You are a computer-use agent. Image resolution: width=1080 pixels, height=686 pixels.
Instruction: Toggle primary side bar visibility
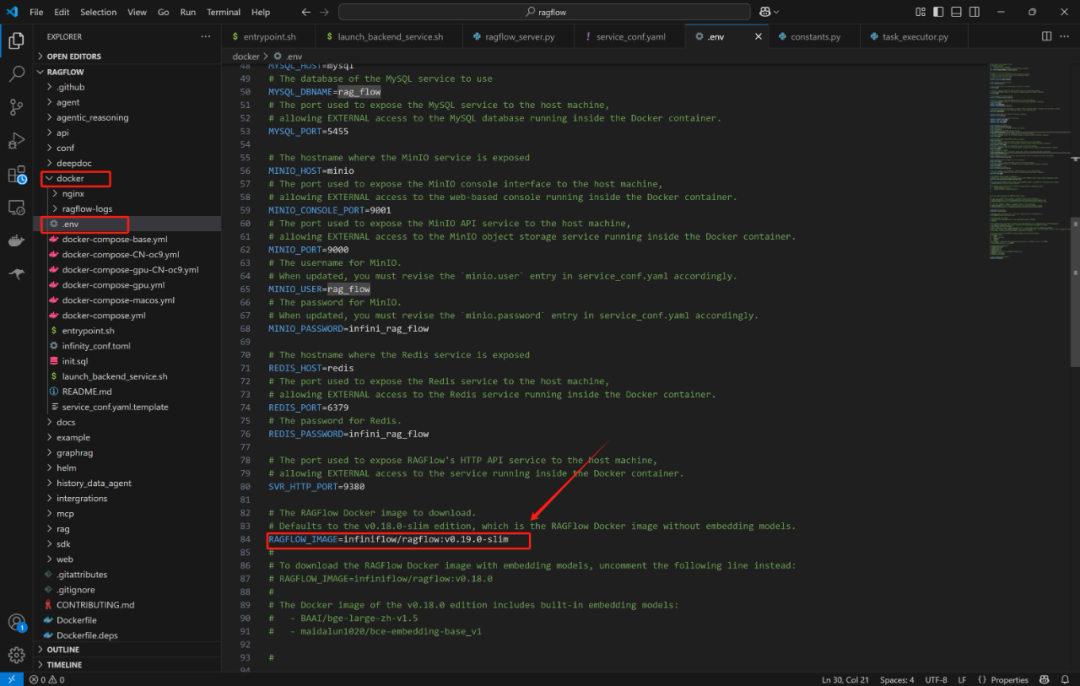coord(938,12)
